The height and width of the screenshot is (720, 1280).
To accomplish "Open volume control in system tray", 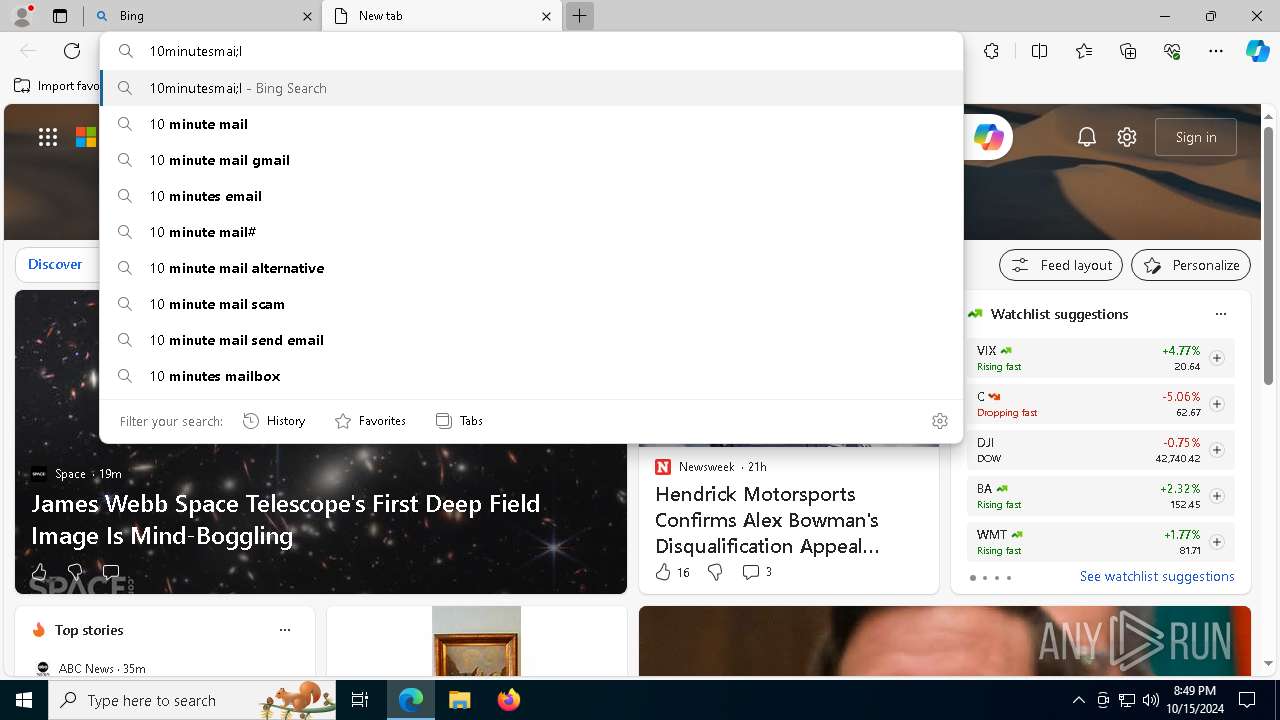I will 1150,700.
